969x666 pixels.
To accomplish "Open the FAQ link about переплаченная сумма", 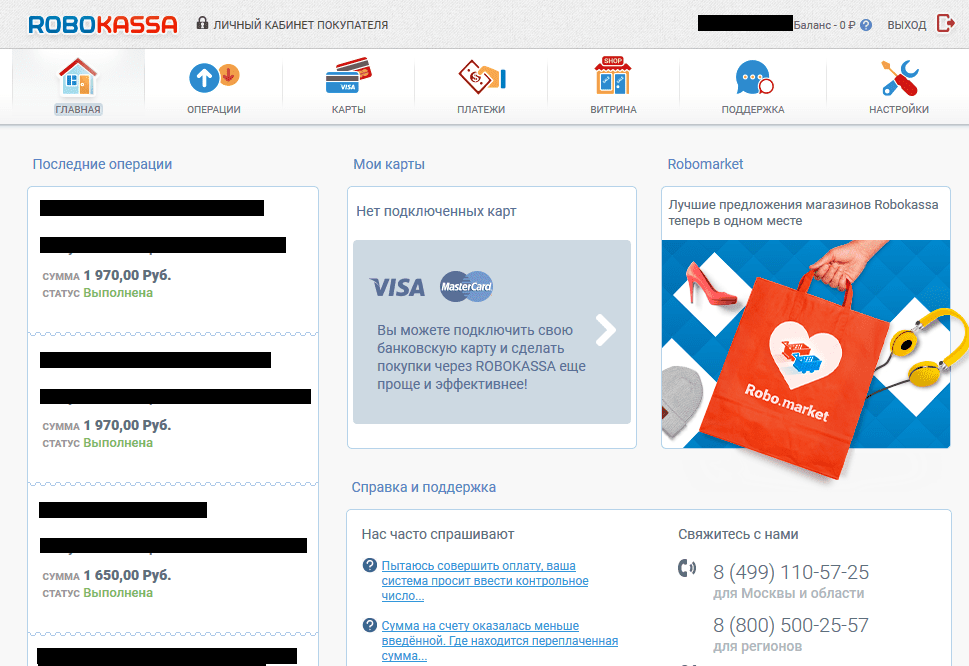I will pyautogui.click(x=499, y=641).
